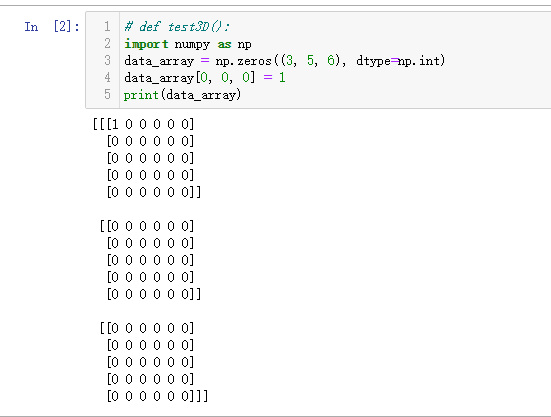The width and height of the screenshot is (551, 417).
Task: Click the last output row ending ']]]'
Action: [x=157, y=396]
